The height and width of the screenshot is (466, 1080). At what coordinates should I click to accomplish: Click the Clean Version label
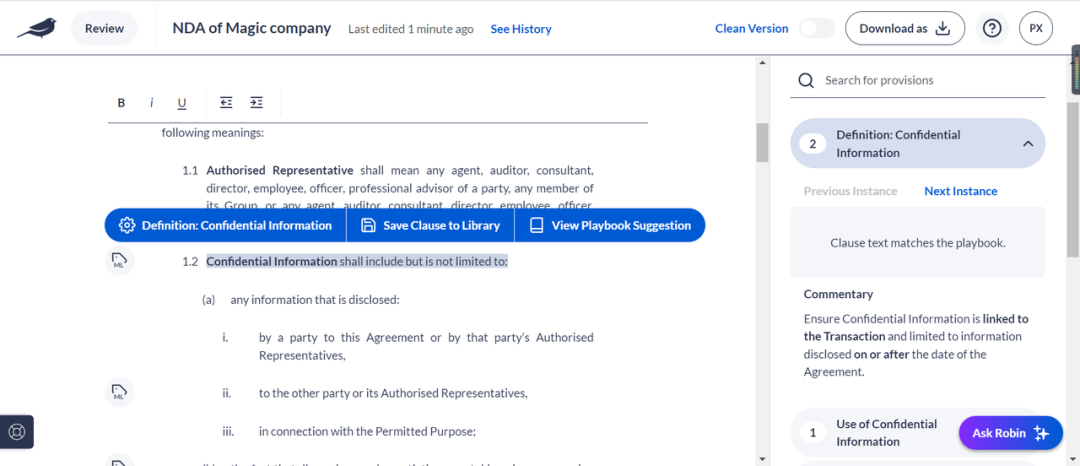(x=751, y=28)
